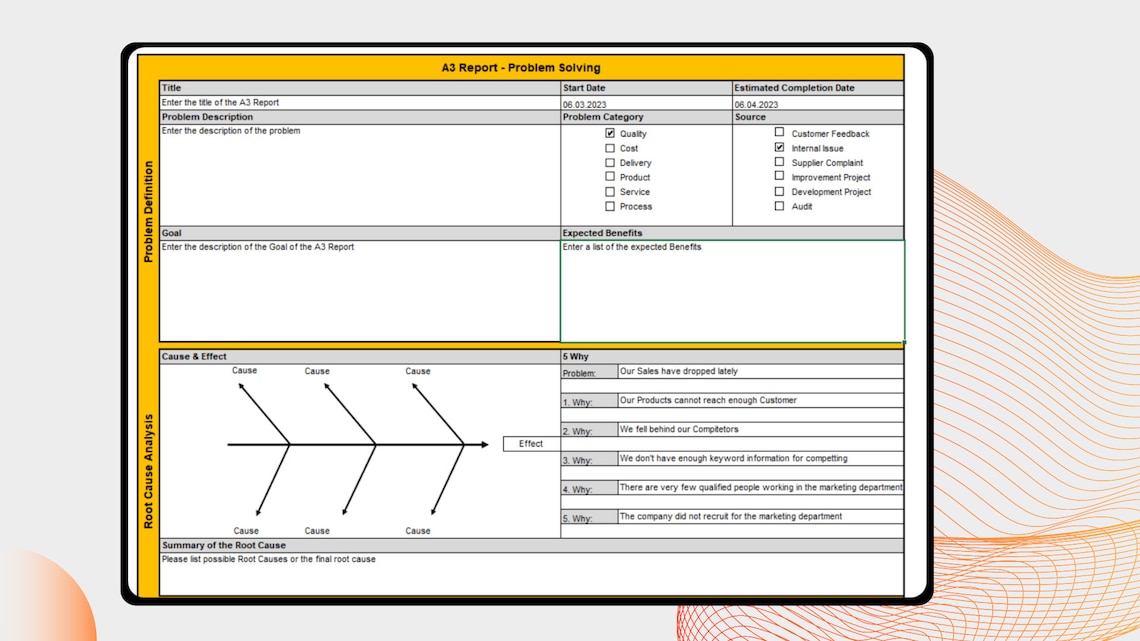
Task: Enable the Delivery checkbox
Action: (x=610, y=162)
